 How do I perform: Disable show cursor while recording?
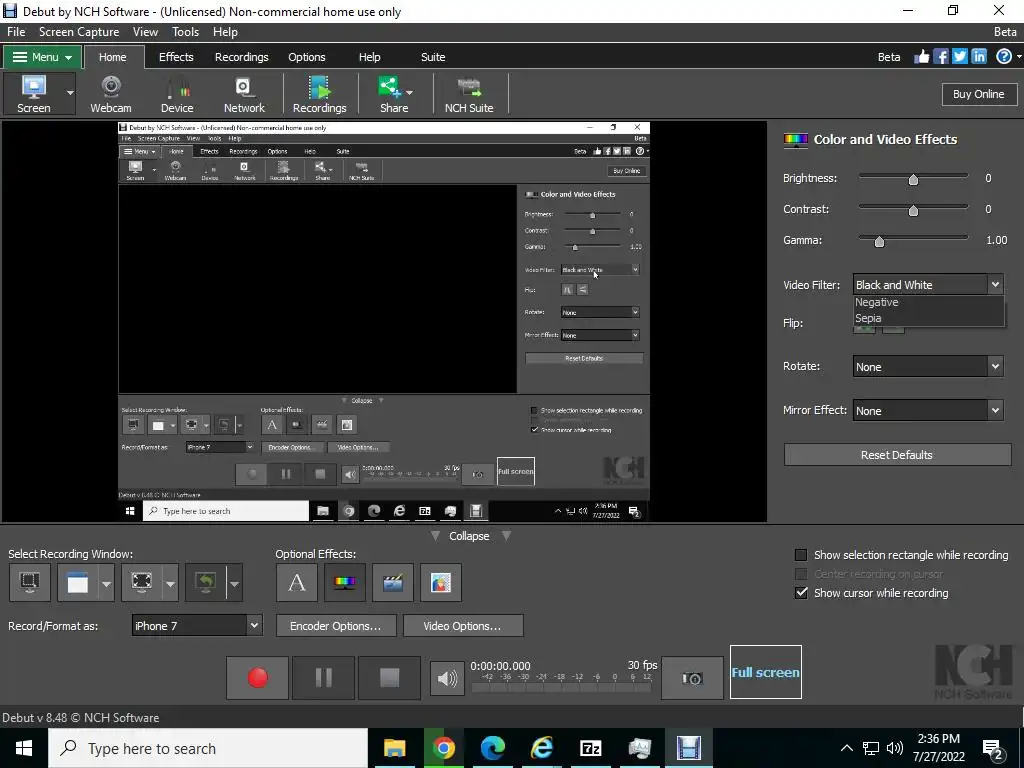click(801, 593)
